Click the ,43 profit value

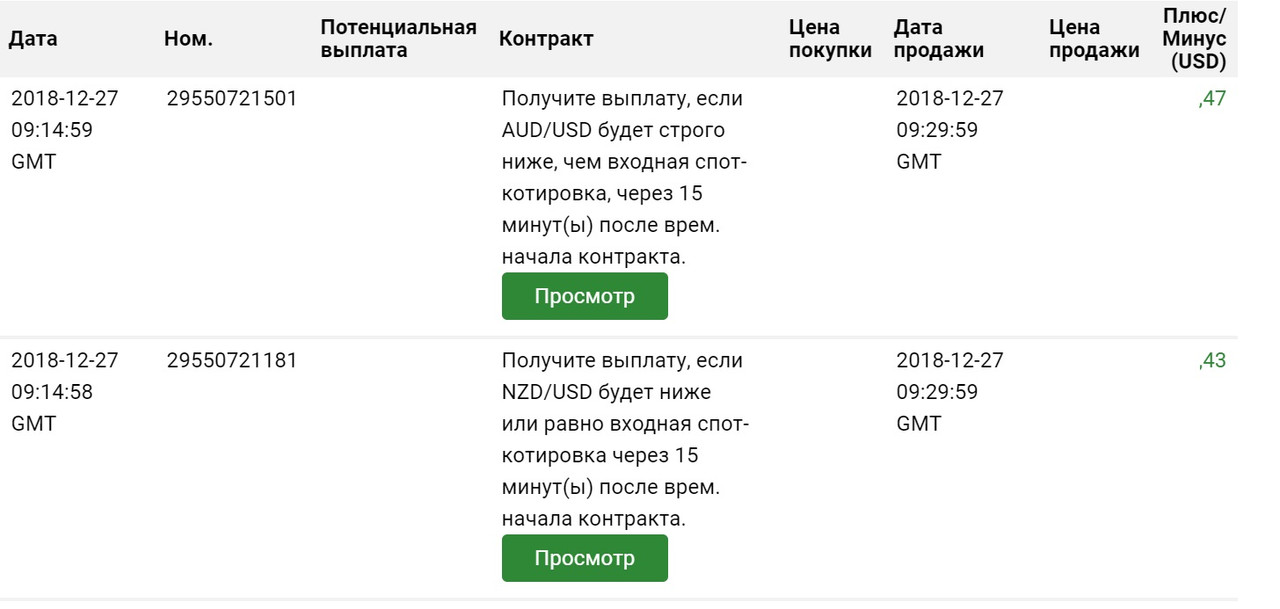tap(1211, 361)
